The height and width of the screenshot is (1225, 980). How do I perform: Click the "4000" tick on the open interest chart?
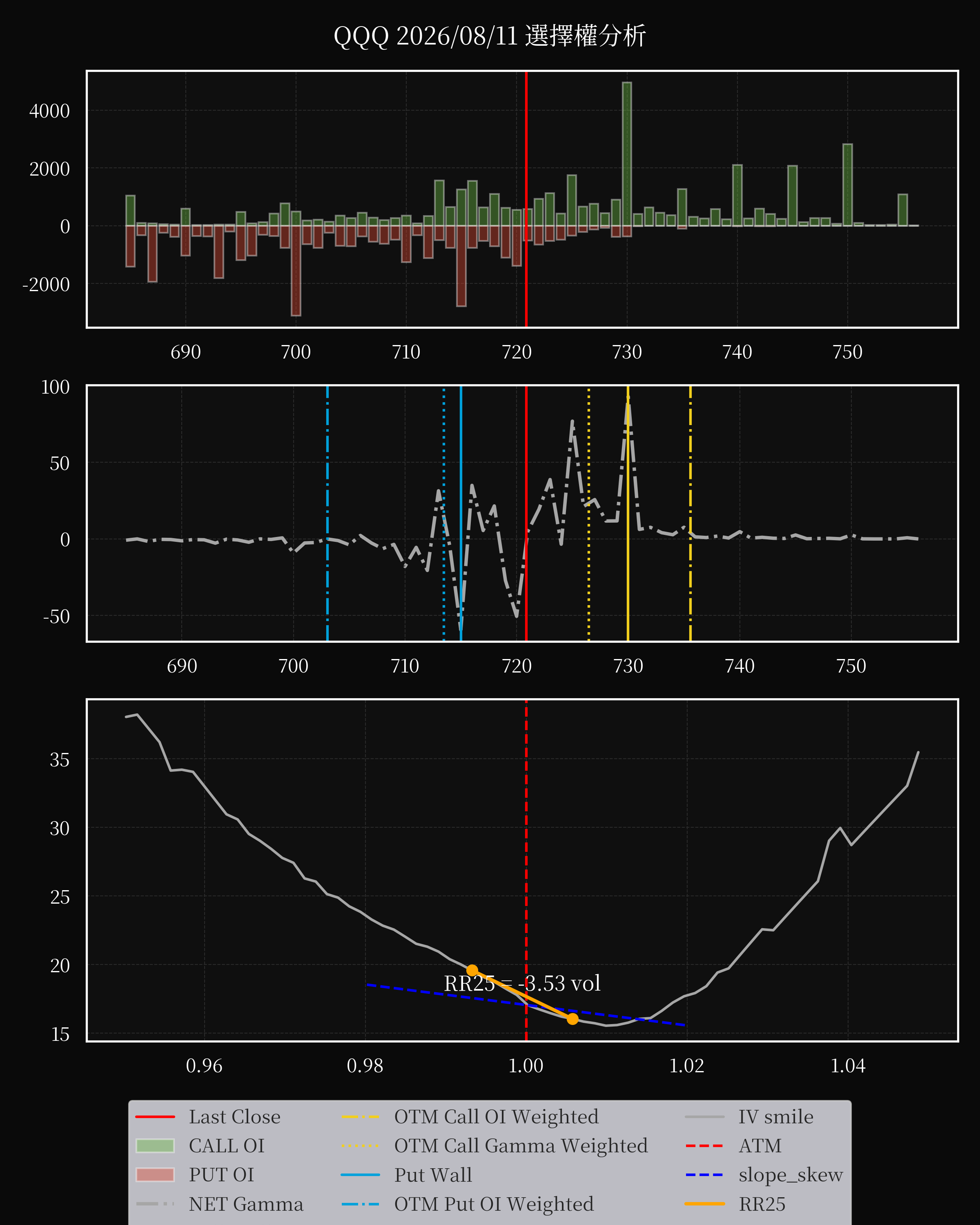tap(49, 111)
